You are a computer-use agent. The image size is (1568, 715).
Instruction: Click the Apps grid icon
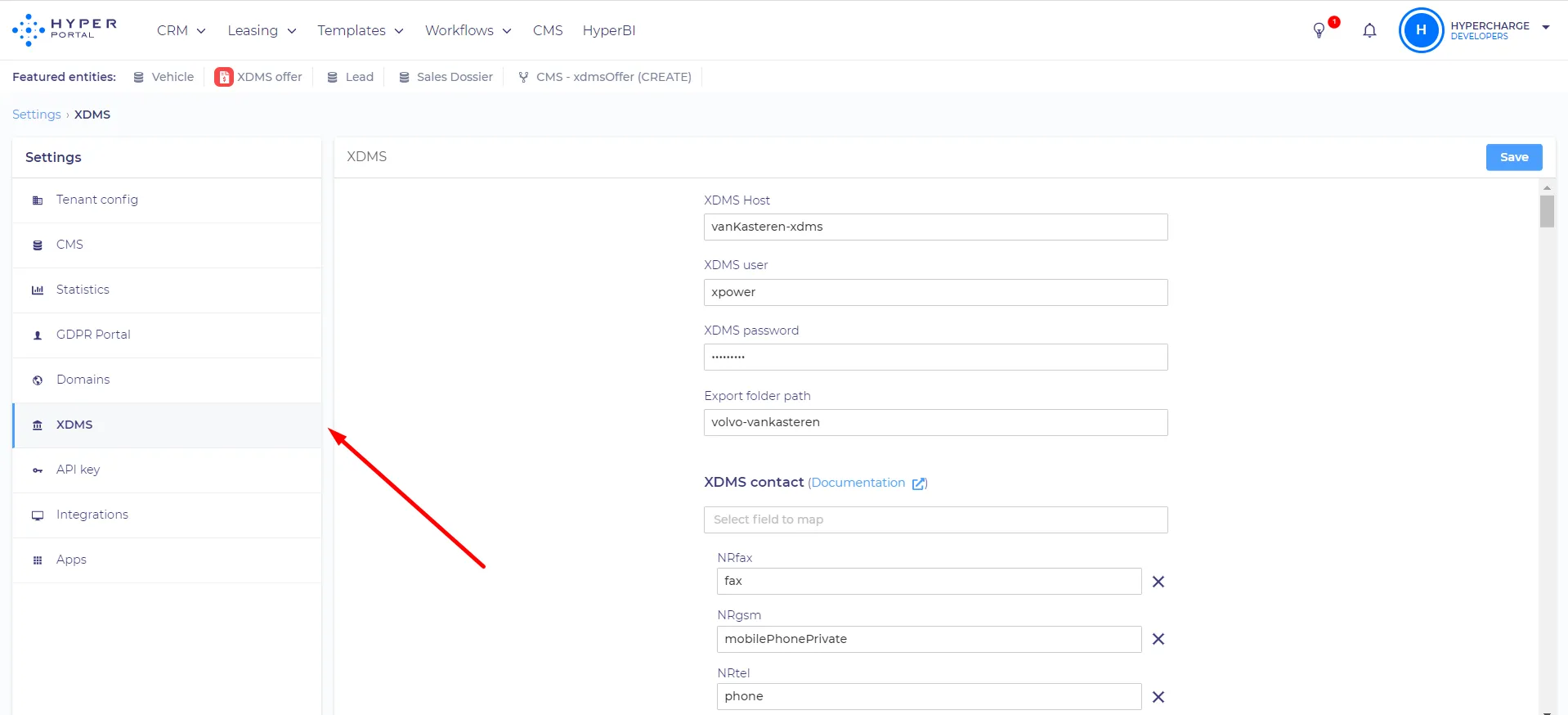pos(38,560)
